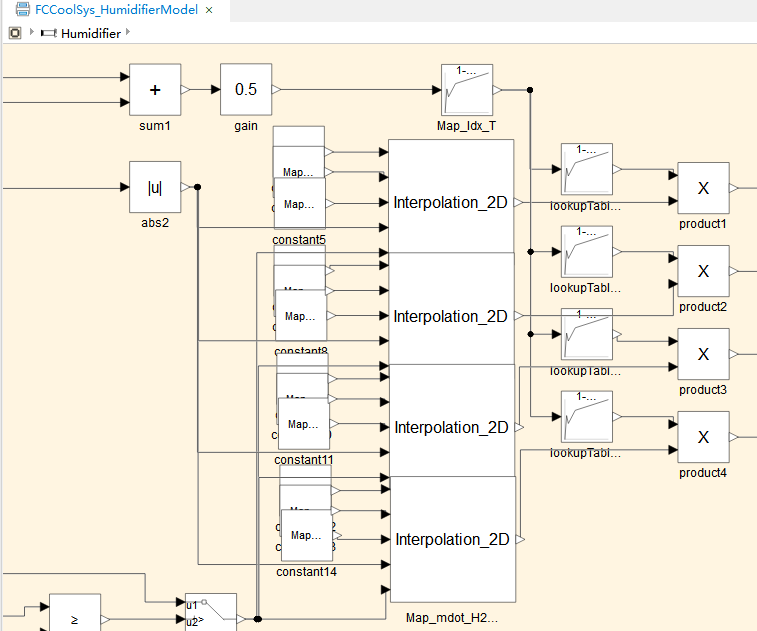Select the lookup table block feeding product2
The width and height of the screenshot is (757, 631).
click(587, 252)
